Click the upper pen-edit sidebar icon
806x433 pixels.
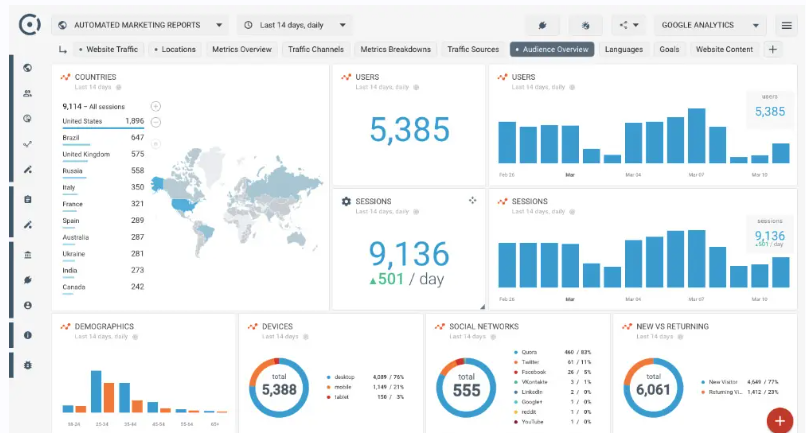click(28, 170)
